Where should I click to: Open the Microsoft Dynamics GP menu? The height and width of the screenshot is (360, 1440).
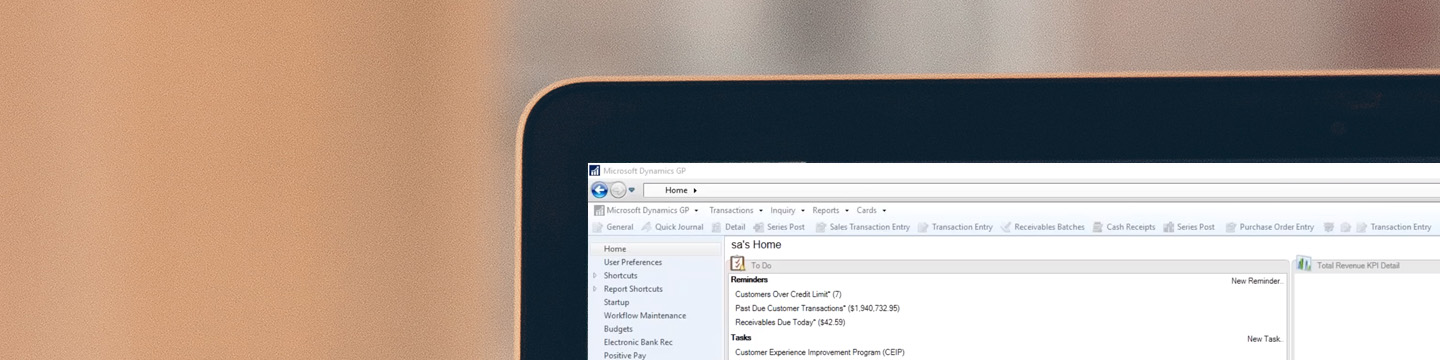click(646, 211)
